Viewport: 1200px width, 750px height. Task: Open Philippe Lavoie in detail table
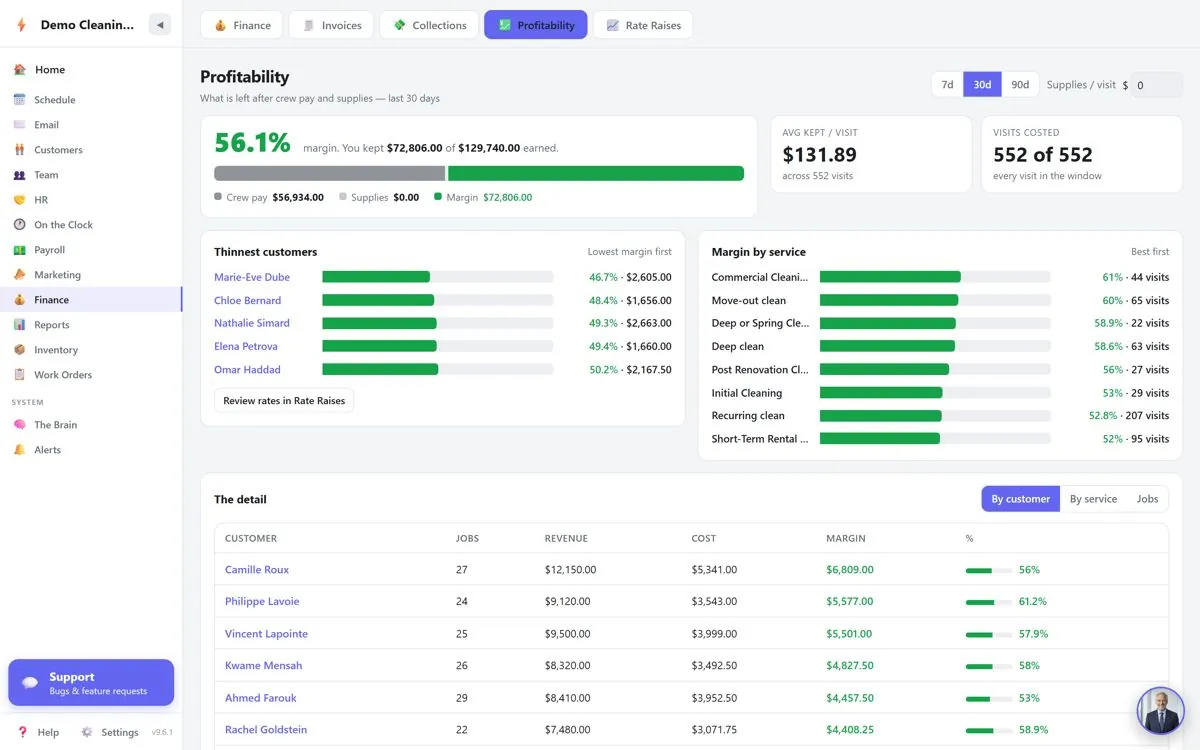(x=262, y=602)
